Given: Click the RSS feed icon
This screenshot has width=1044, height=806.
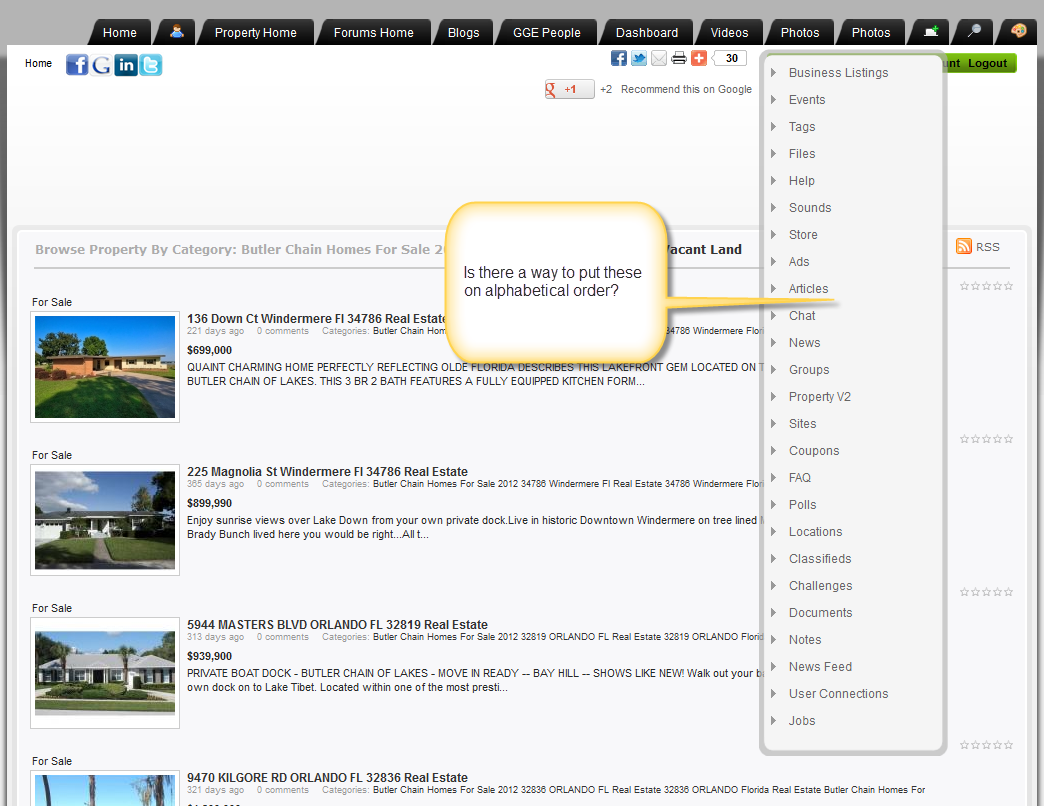Looking at the screenshot, I should (x=964, y=247).
